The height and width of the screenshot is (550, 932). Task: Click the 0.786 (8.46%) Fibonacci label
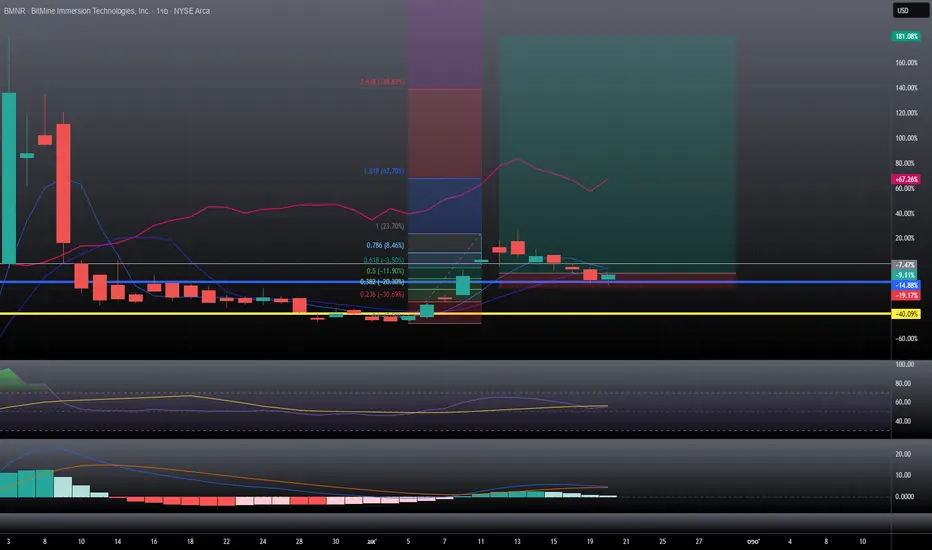tap(385, 245)
